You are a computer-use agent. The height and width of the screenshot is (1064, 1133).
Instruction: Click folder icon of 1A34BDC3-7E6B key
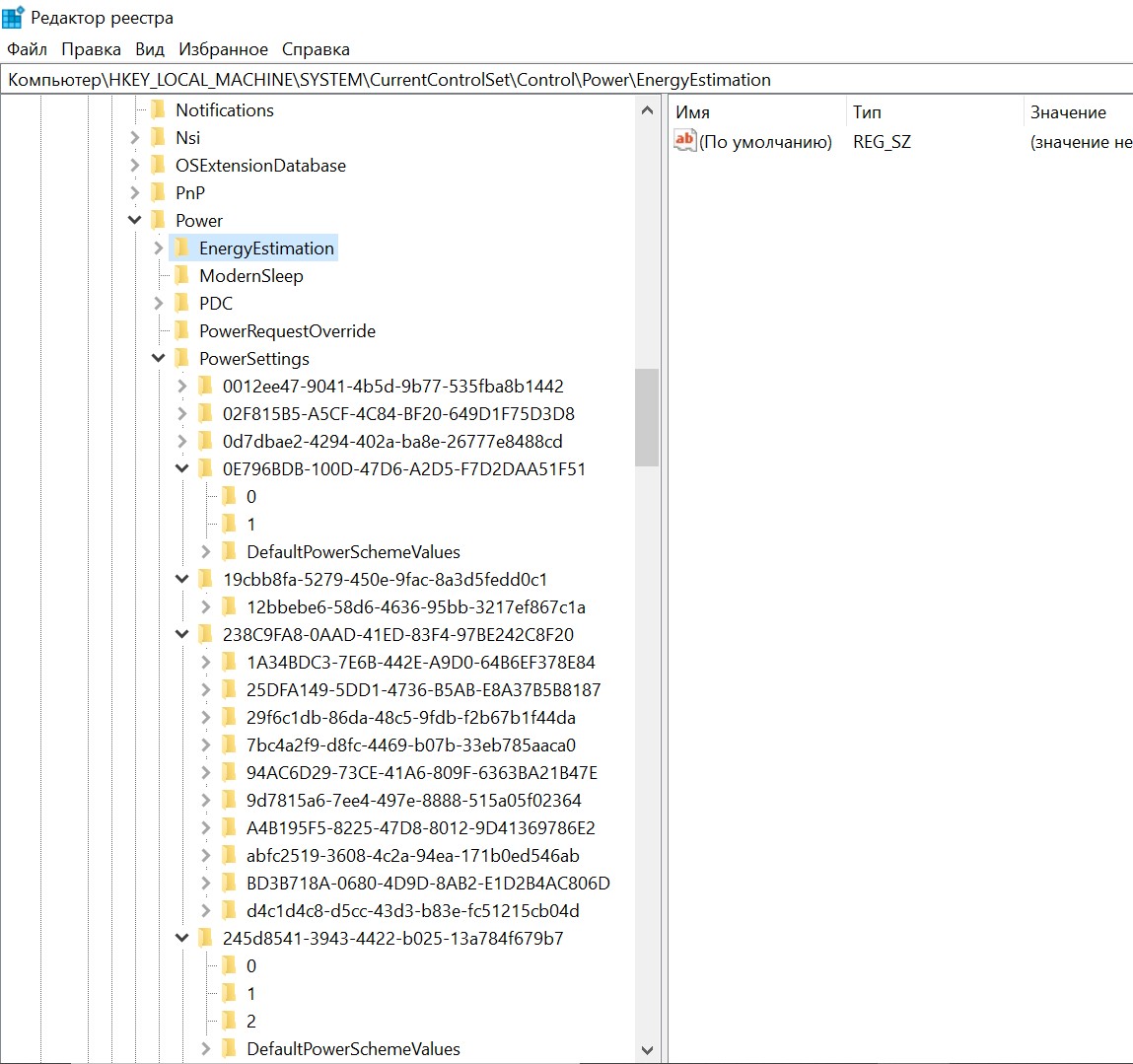tap(229, 662)
